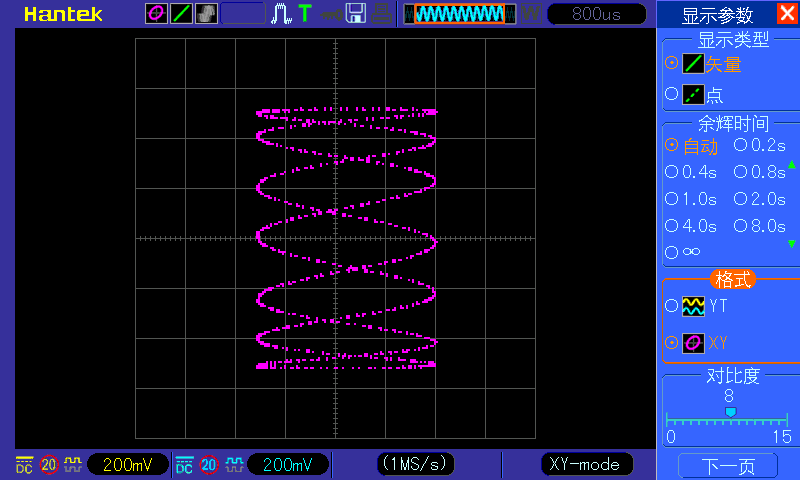The height and width of the screenshot is (480, 800).
Task: Click the white pulse waveform icon
Action: coord(281,14)
